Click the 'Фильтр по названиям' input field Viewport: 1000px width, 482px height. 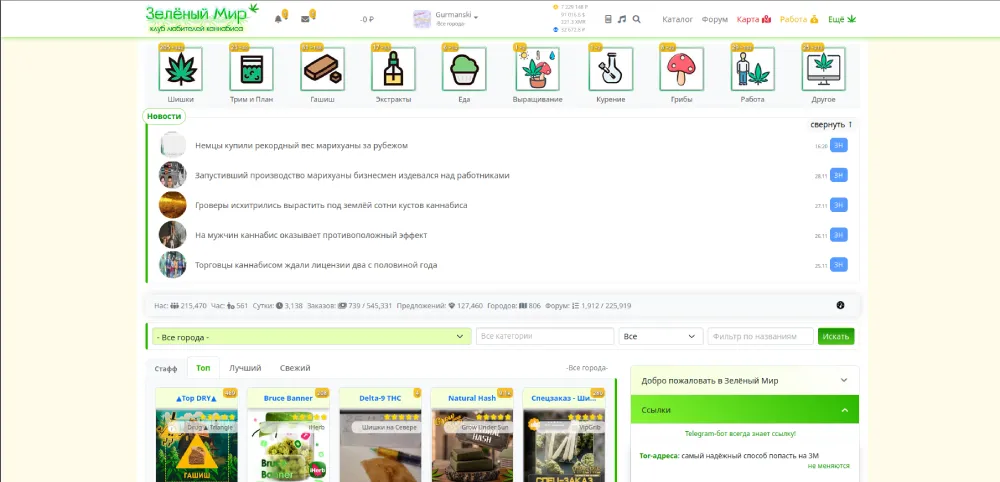click(760, 337)
